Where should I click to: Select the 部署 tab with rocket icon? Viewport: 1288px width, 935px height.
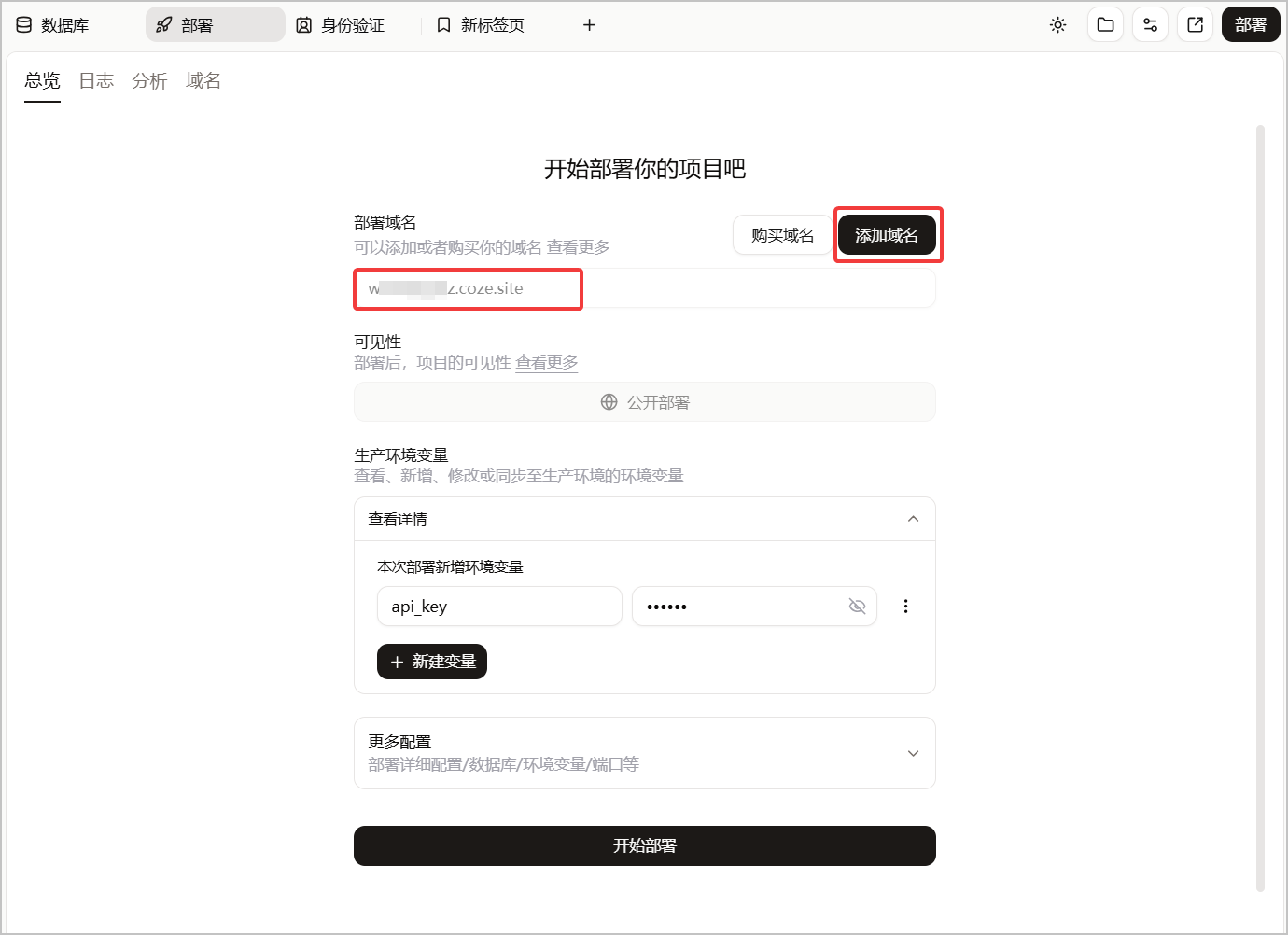coord(215,25)
